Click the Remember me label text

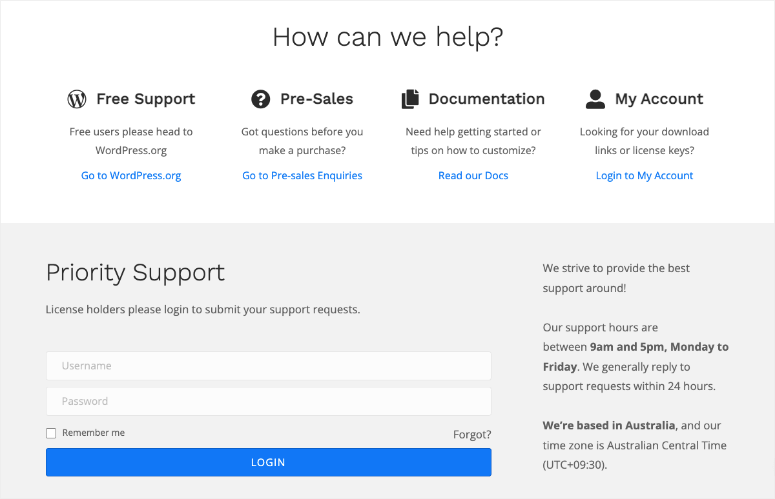[93, 433]
